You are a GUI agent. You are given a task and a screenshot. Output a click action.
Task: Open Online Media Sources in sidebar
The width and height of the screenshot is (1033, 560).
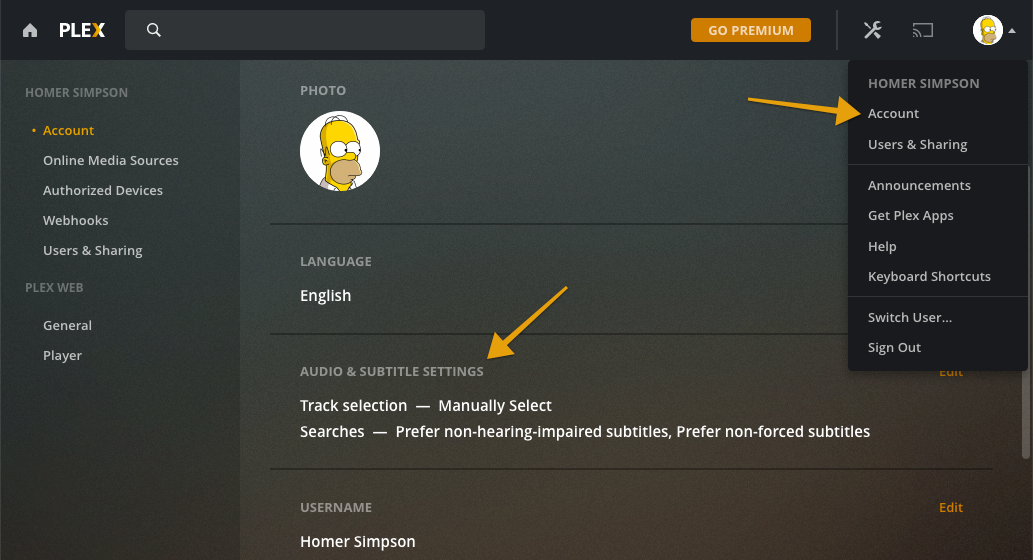pos(111,161)
